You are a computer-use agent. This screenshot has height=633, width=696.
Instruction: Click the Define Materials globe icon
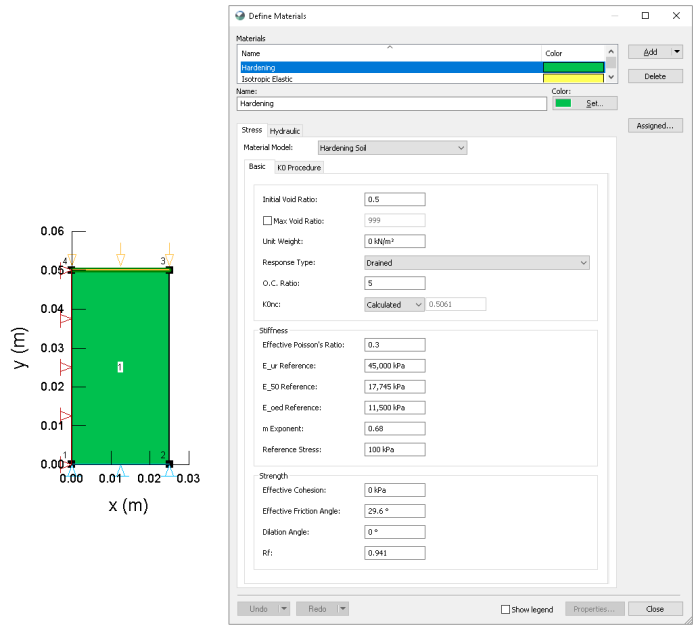(x=240, y=16)
